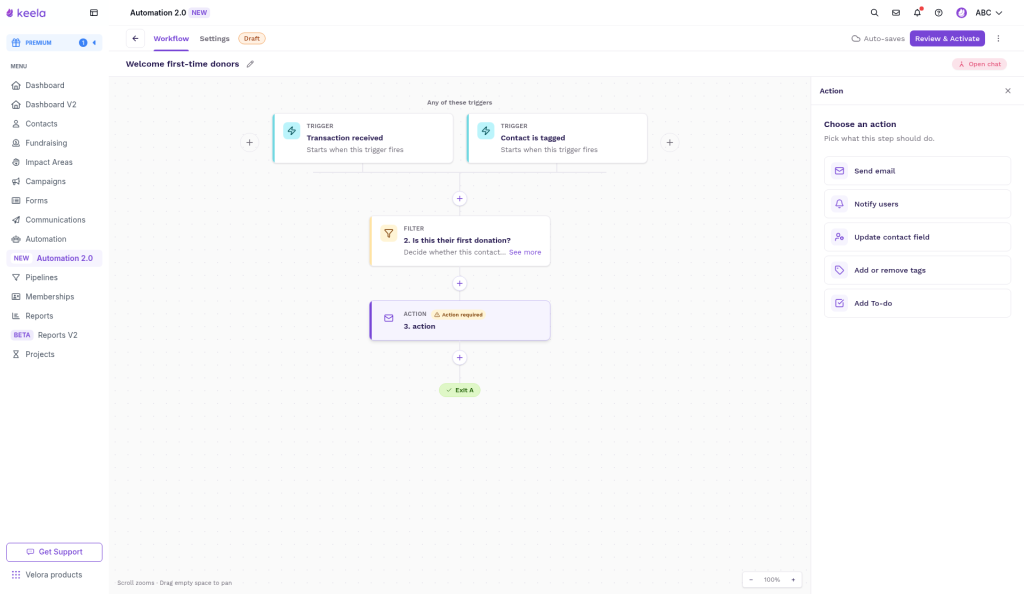Switch to the Settings tab
Viewport: 1024px width, 594px height.
click(214, 39)
